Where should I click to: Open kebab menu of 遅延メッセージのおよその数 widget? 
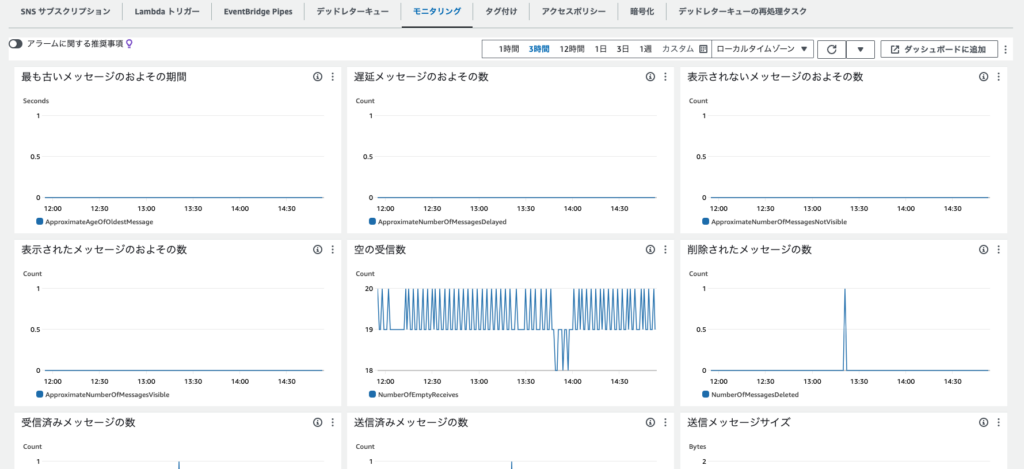coord(665,77)
